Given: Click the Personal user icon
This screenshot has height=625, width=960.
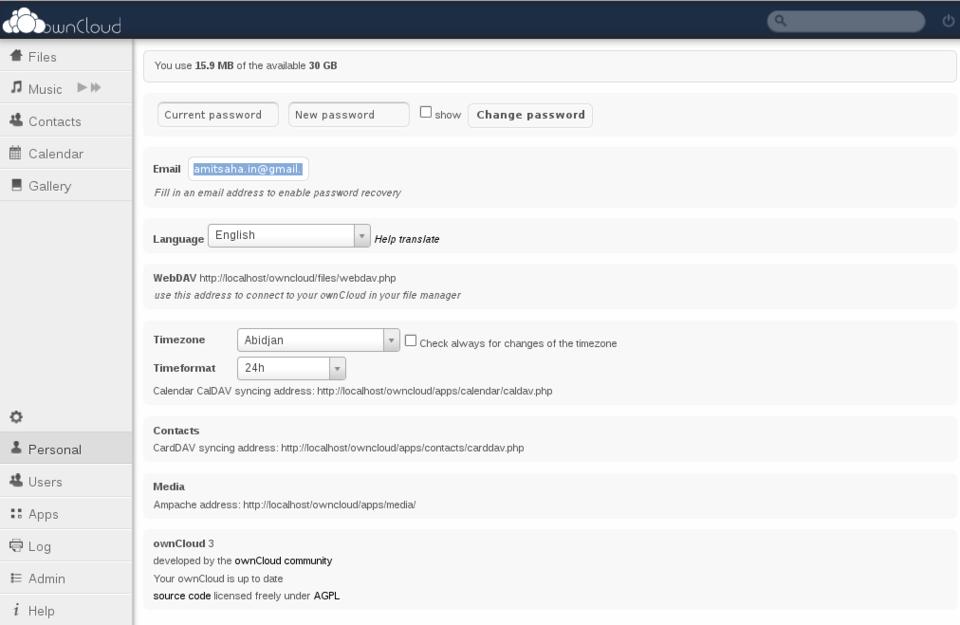Looking at the screenshot, I should coord(17,447).
